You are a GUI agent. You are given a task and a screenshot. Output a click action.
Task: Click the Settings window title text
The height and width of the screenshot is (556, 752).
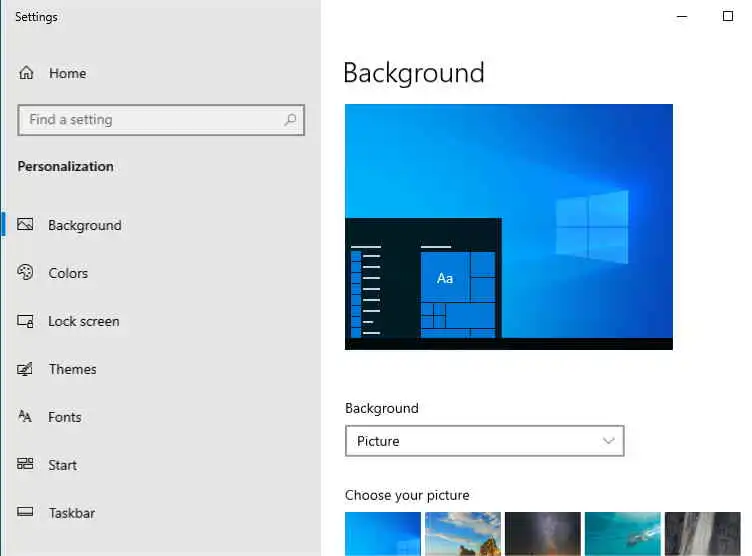pyautogui.click(x=36, y=17)
